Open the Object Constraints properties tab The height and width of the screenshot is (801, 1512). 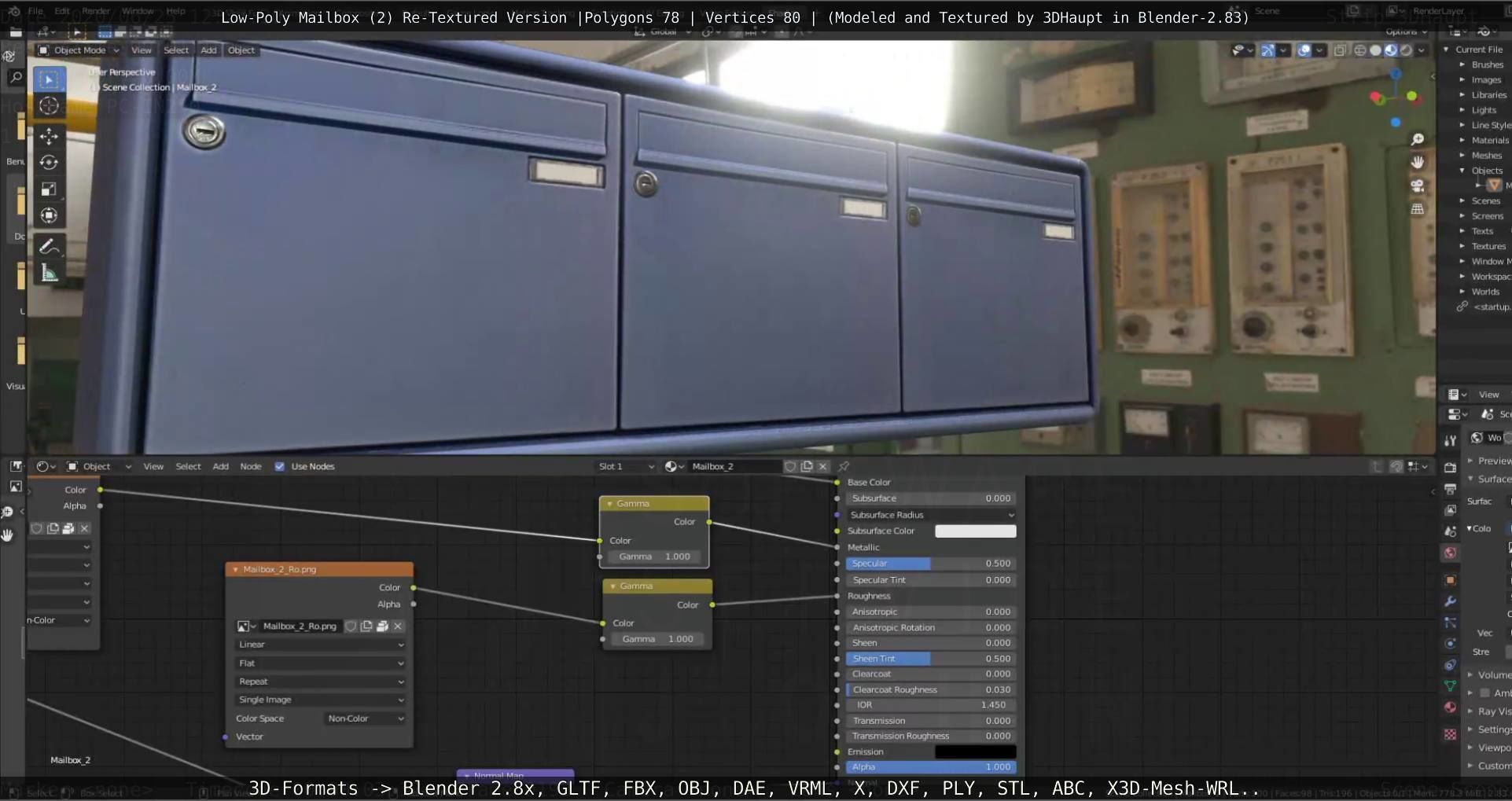coord(1450,665)
